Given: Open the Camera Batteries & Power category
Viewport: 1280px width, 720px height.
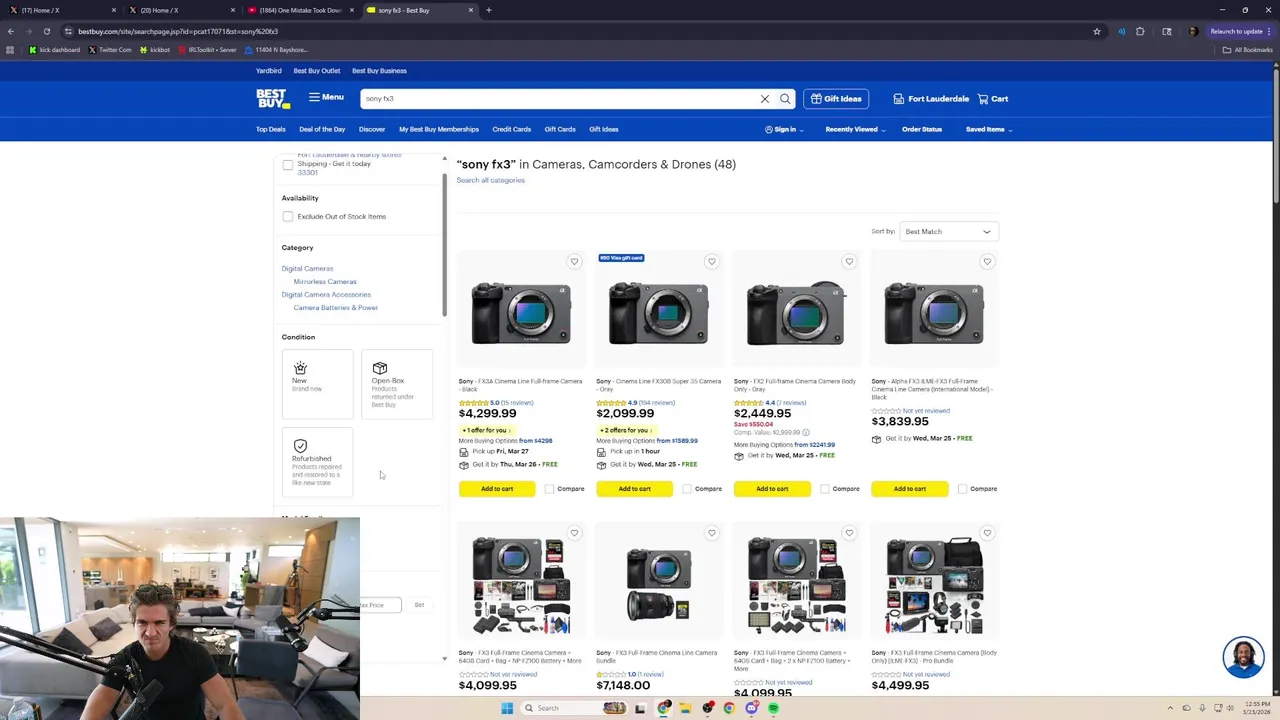Looking at the screenshot, I should coord(336,308).
